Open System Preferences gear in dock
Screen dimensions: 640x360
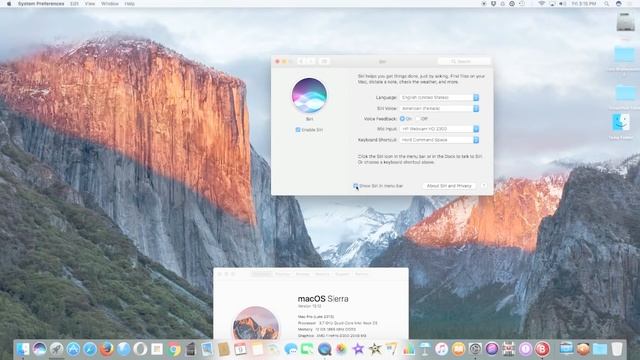[x=475, y=349]
